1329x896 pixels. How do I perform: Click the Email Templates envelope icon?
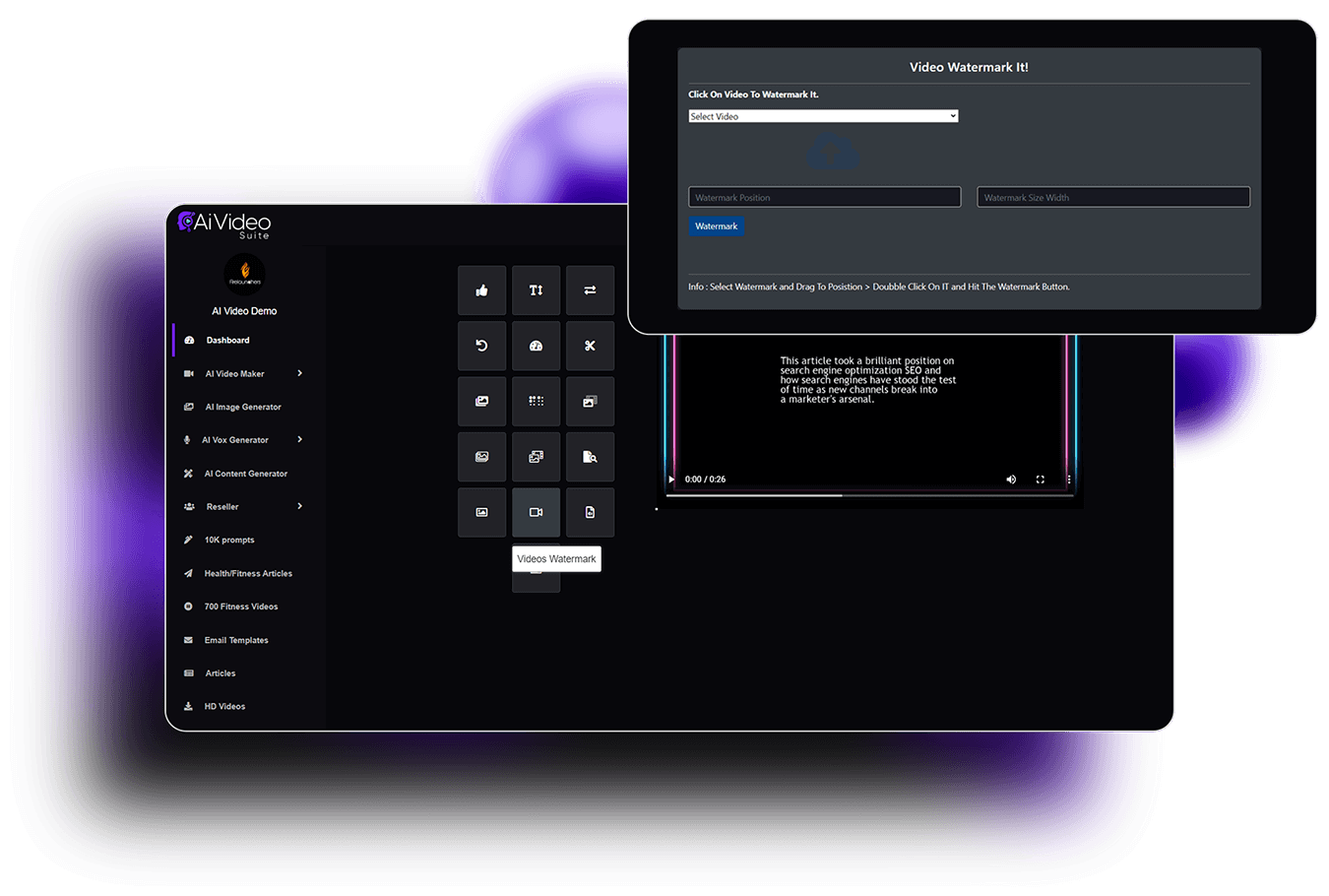click(x=188, y=640)
